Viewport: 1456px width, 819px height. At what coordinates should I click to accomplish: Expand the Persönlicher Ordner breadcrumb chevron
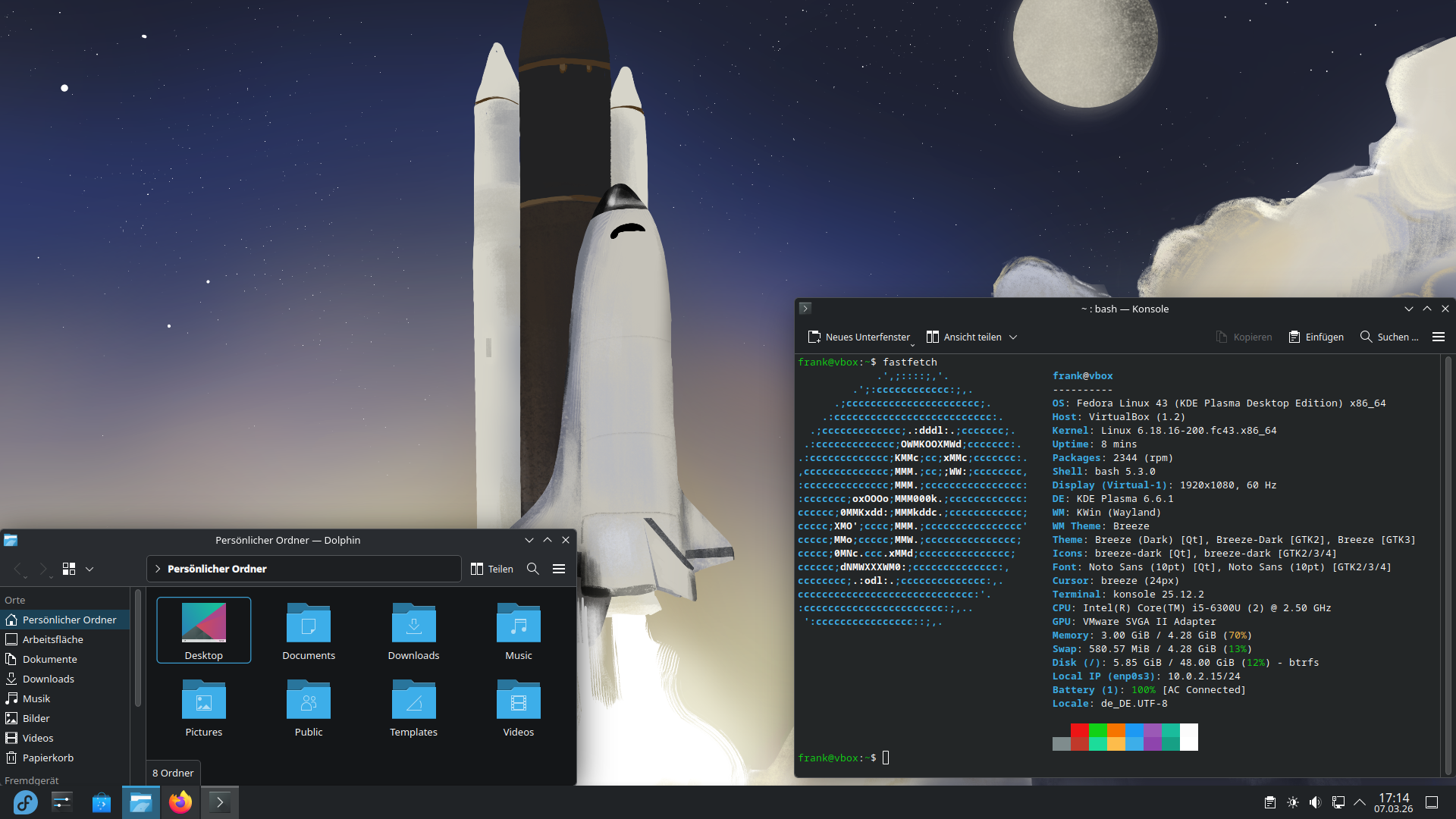coord(158,569)
